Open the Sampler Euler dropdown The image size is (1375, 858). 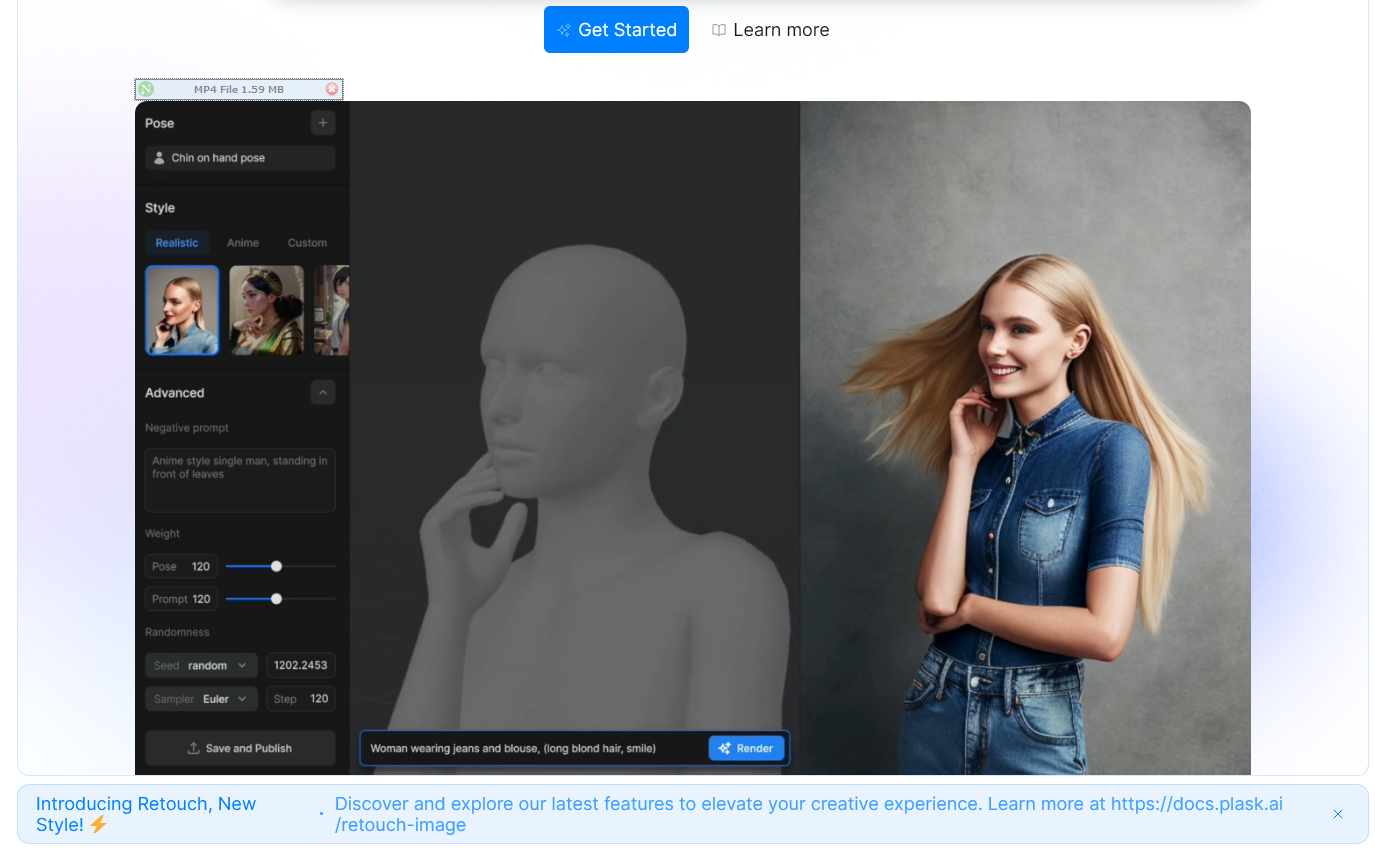coord(201,699)
